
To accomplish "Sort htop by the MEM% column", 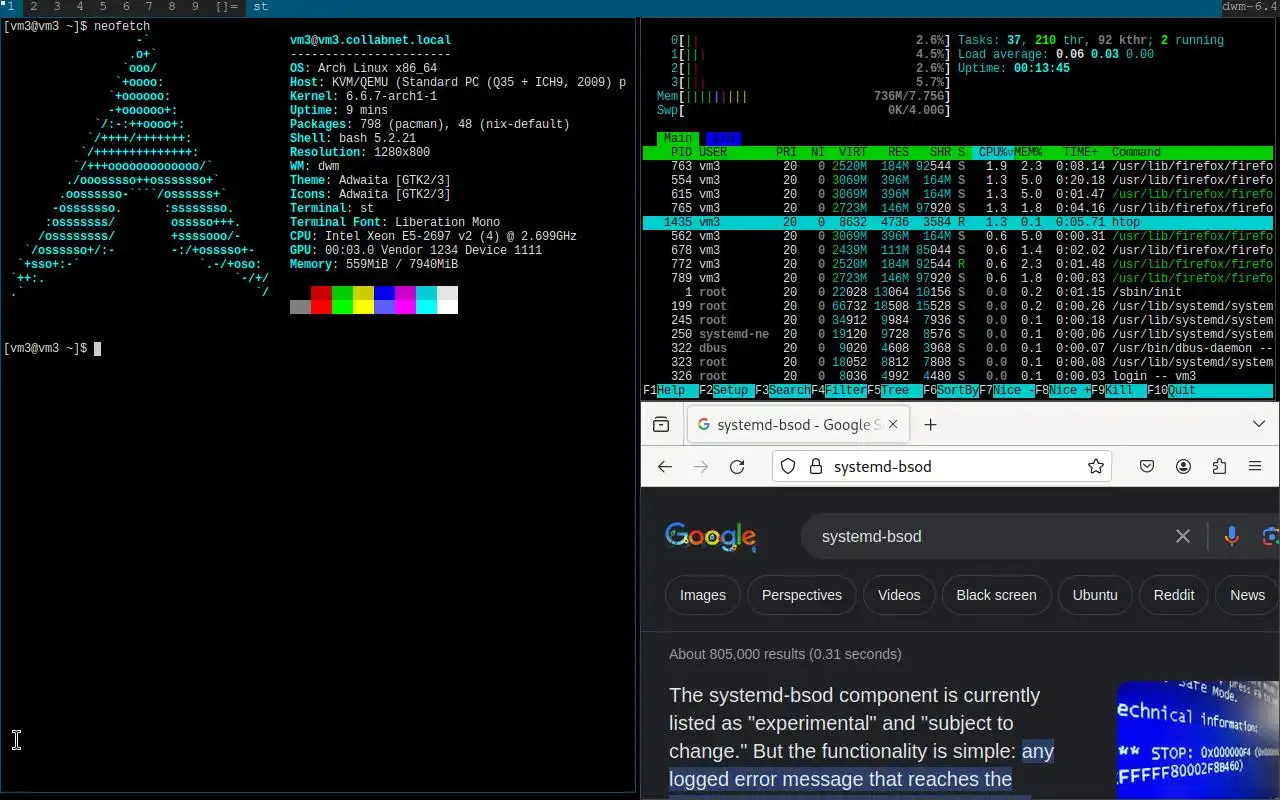I will [1028, 152].
